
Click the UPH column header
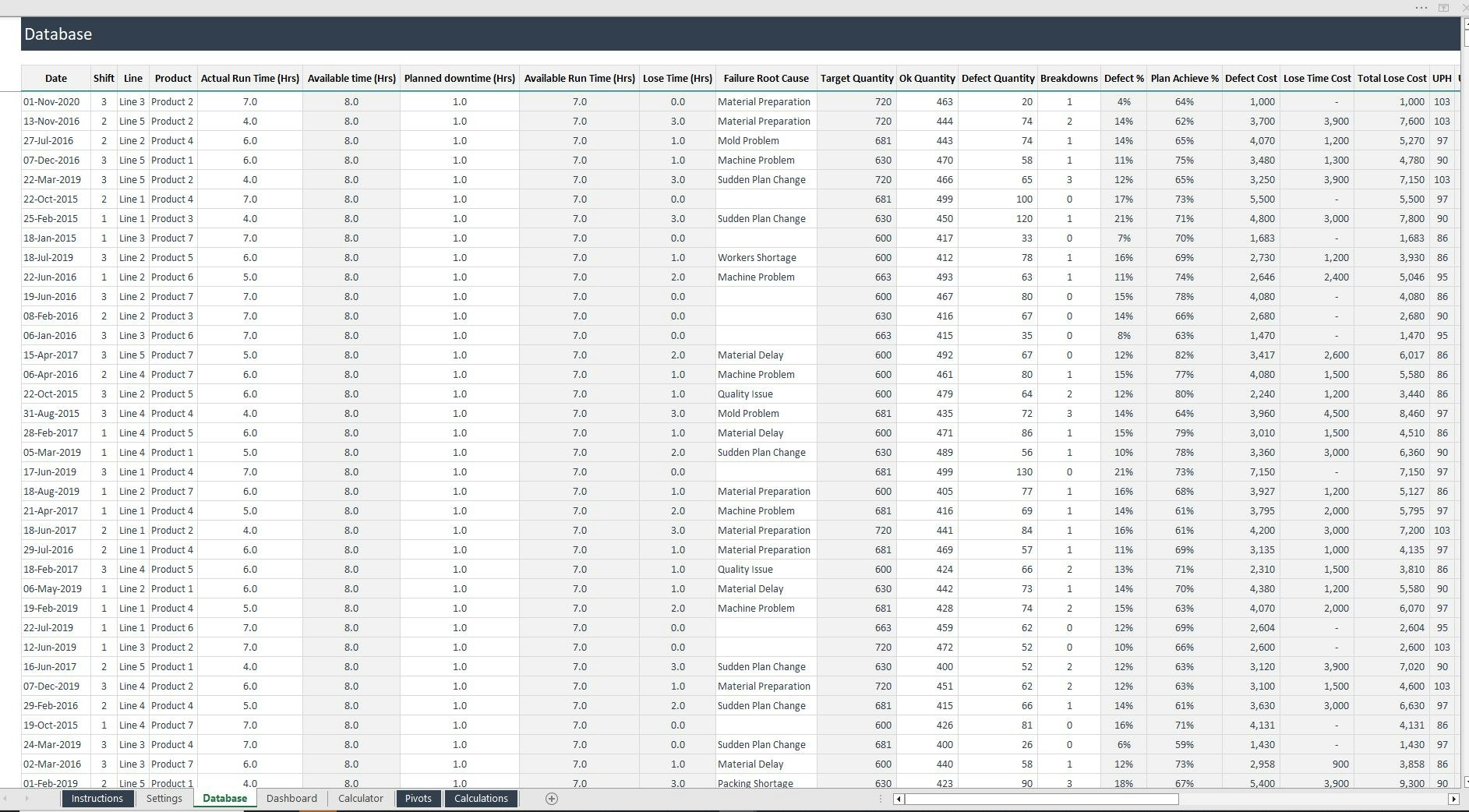pos(1443,78)
